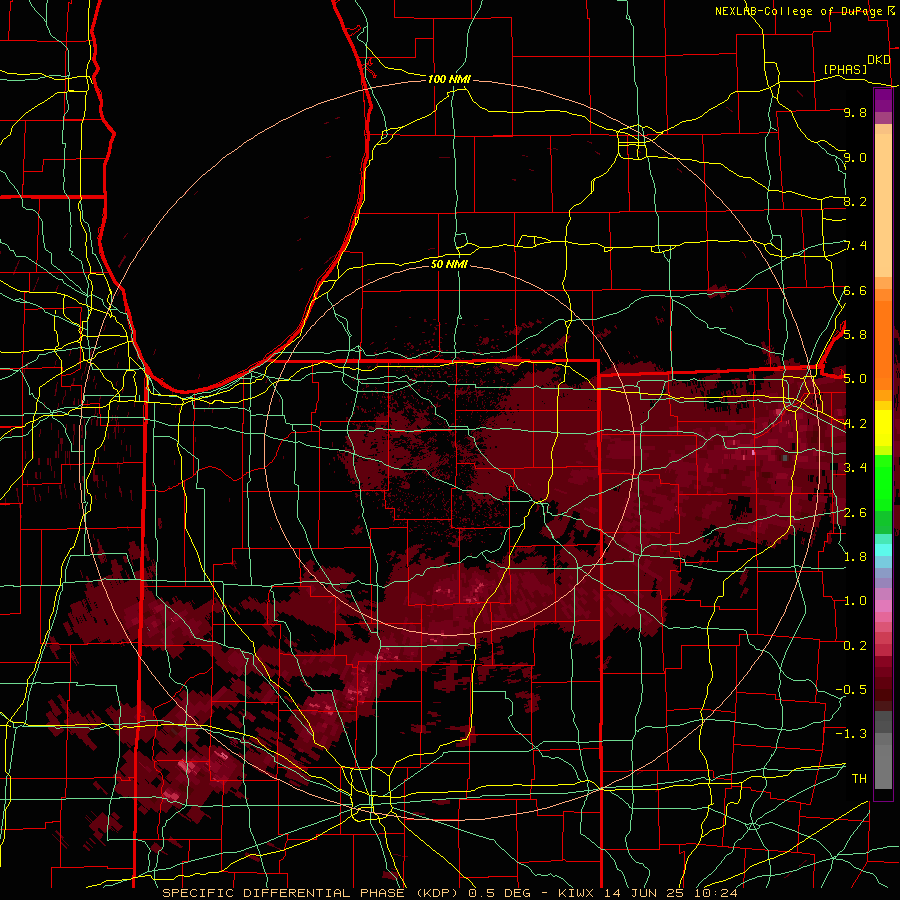Viewport: 900px width, 900px height.
Task: Click the DKD label above color scale
Action: pyautogui.click(x=879, y=60)
